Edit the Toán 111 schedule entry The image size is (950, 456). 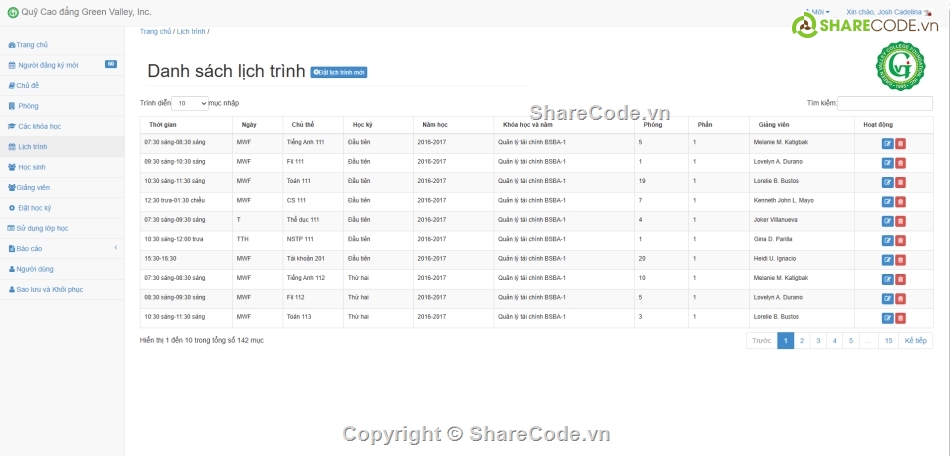coord(887,182)
